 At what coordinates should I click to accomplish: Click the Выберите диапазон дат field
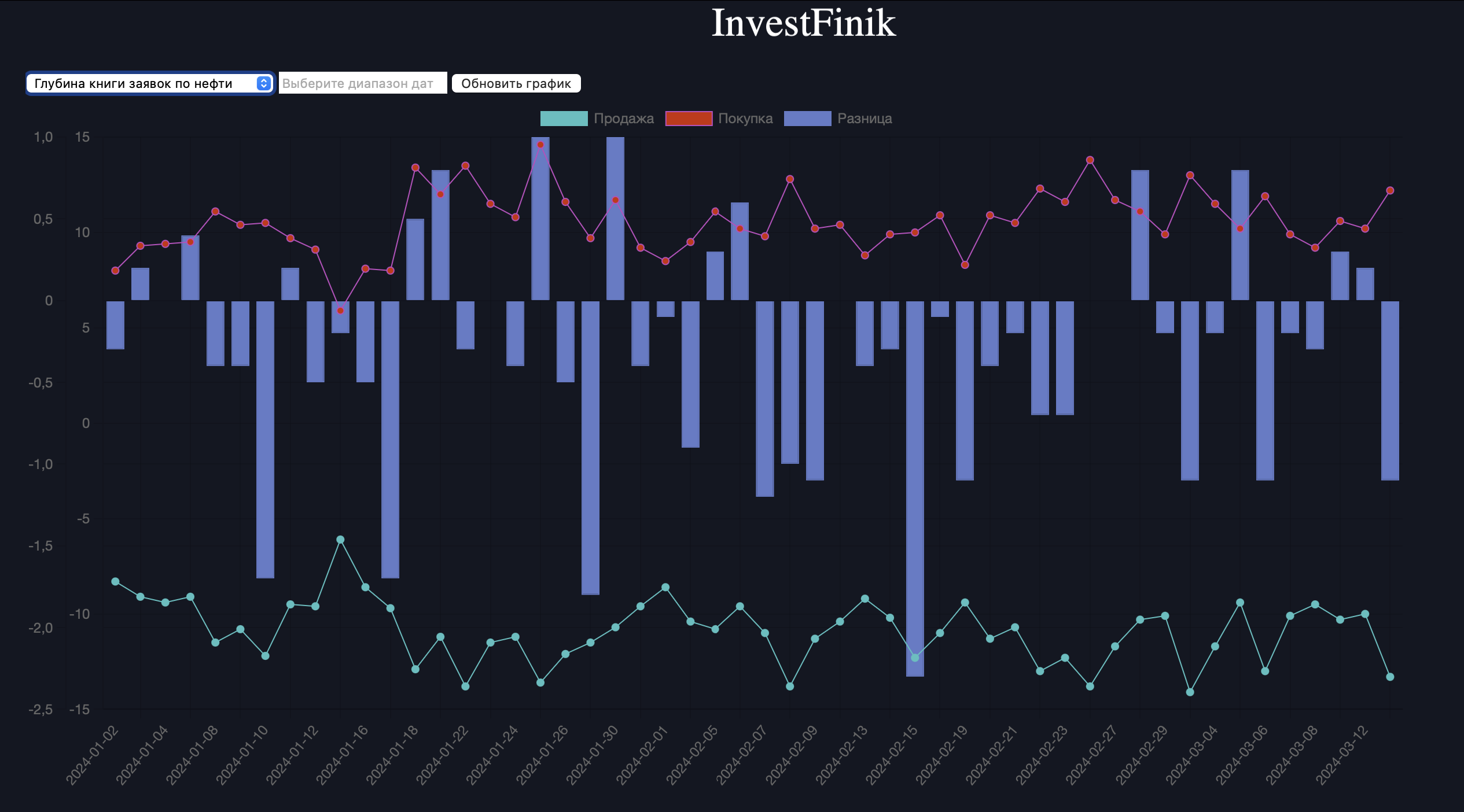[362, 83]
